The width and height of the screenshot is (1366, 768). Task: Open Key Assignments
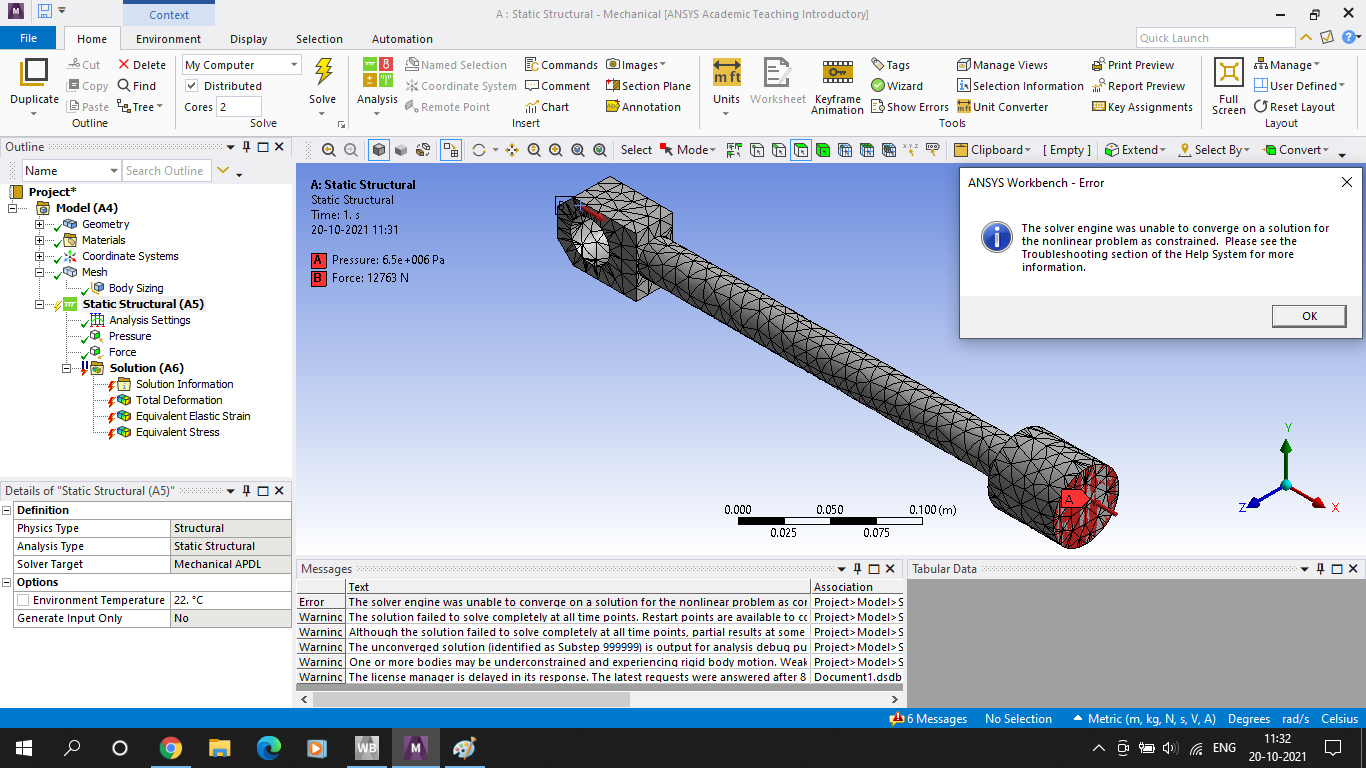pyautogui.click(x=1142, y=107)
